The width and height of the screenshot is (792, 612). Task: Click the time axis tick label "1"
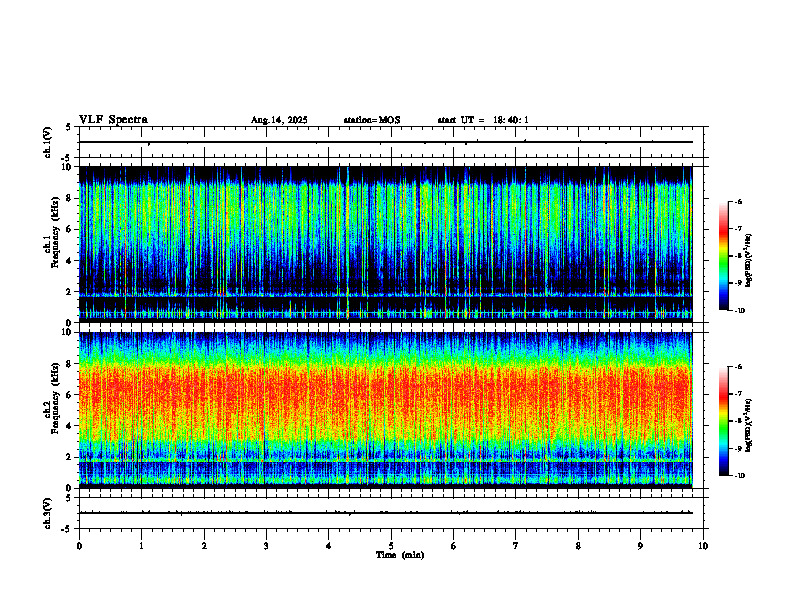141,546
